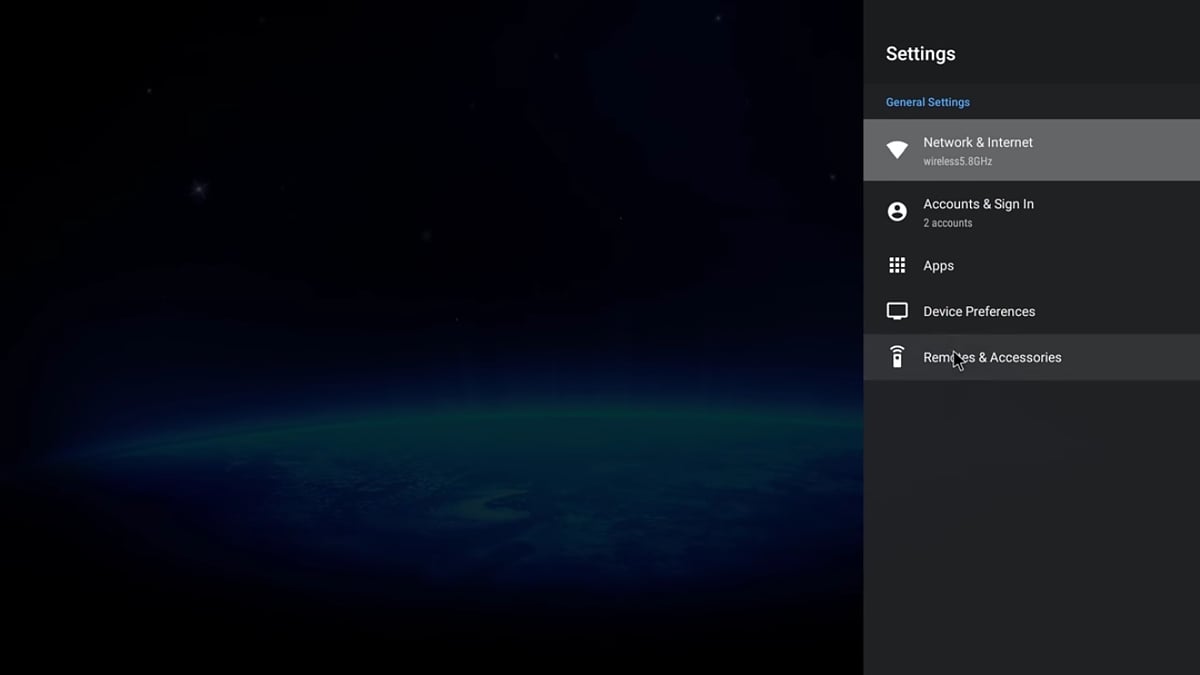
Task: Click the Apps grid icon
Action: [x=897, y=266]
